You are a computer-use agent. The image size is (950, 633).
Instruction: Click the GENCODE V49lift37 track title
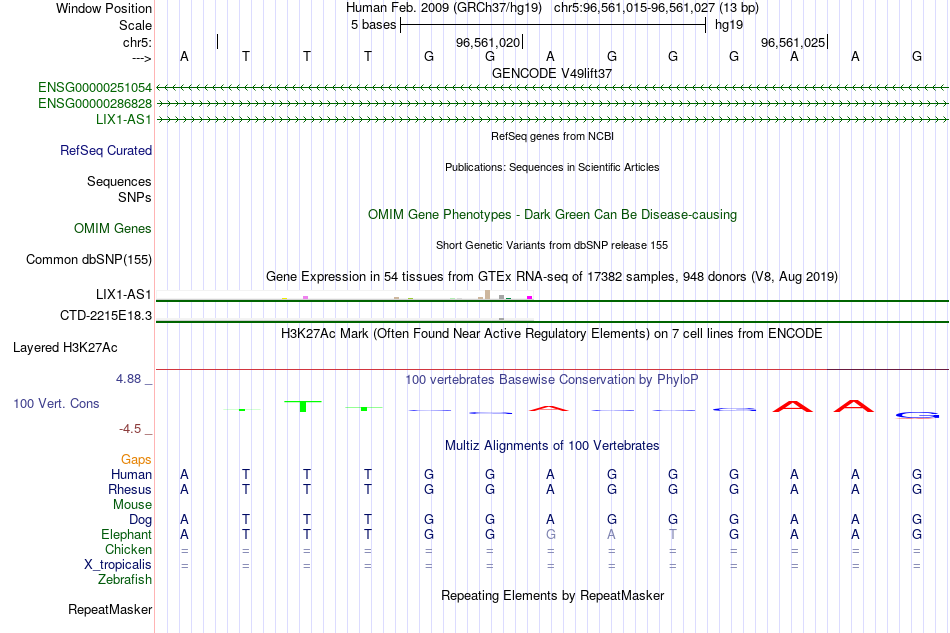(552, 73)
